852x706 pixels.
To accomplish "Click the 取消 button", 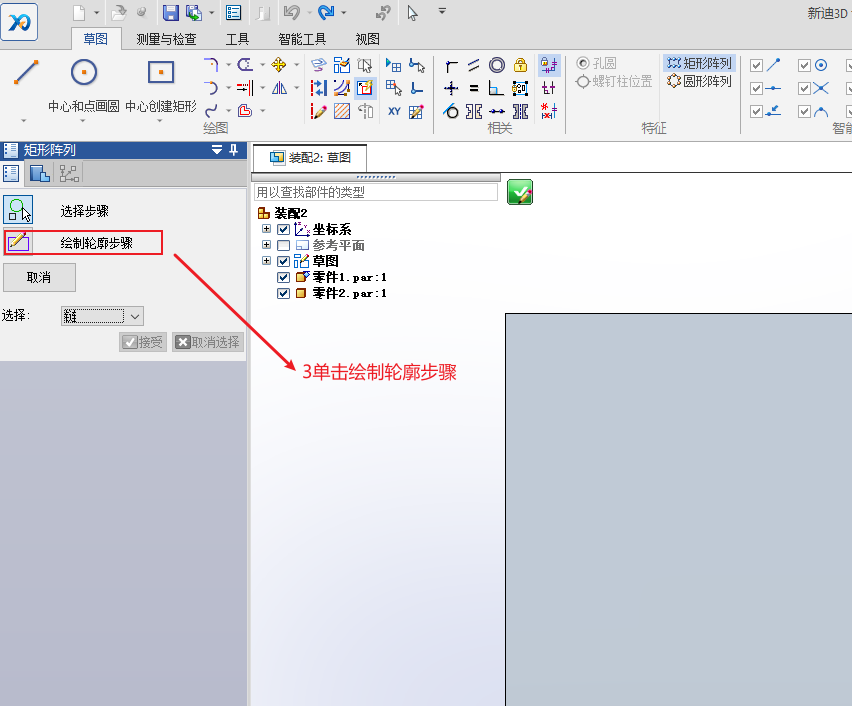I will point(39,277).
